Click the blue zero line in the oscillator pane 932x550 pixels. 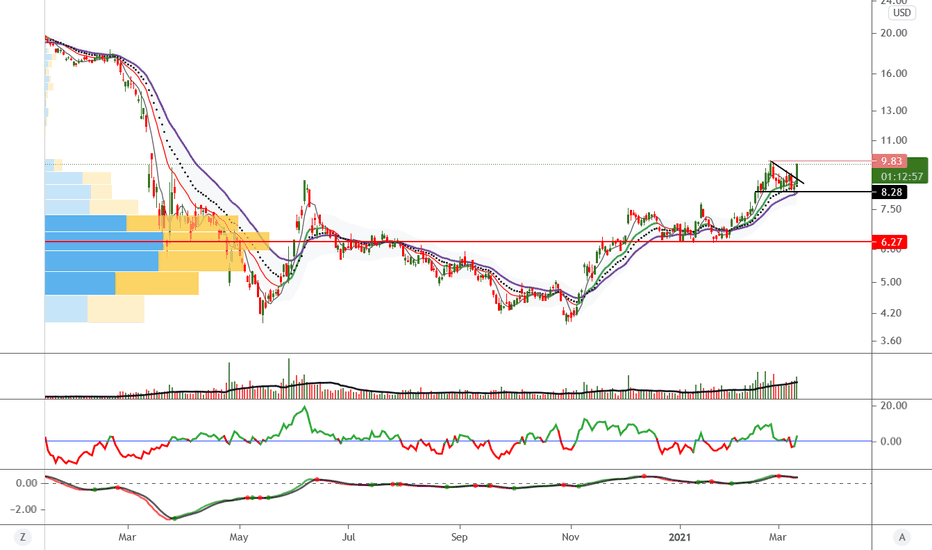point(458,441)
